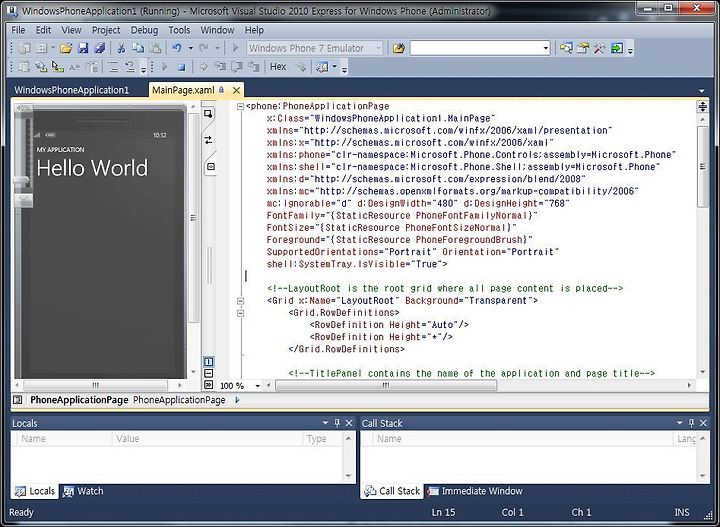Click the Paste toolbar icon

(155, 48)
